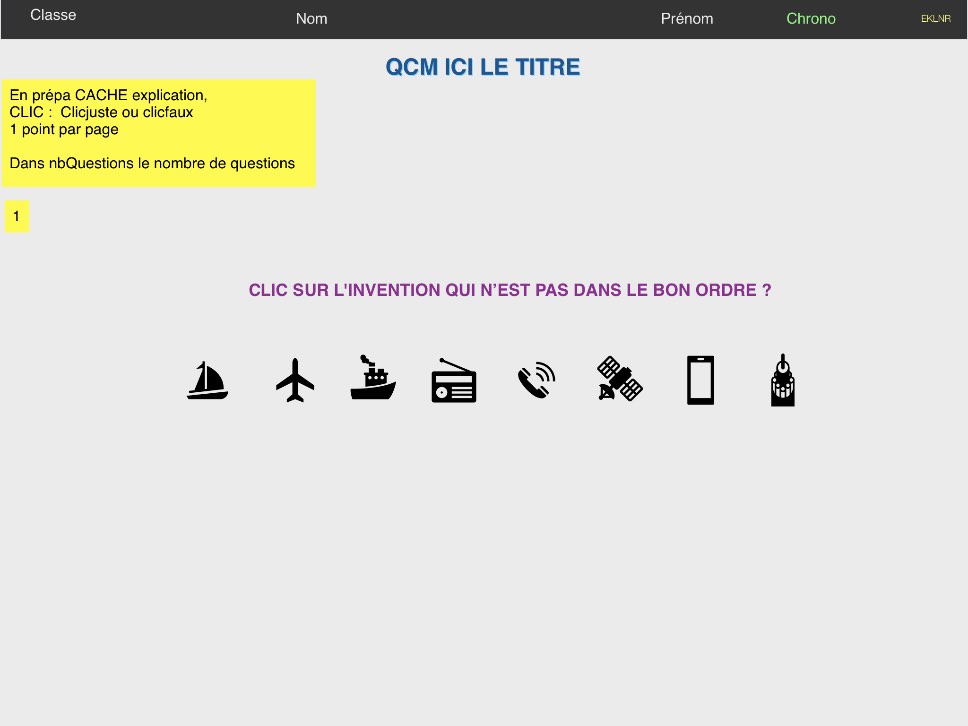The image size is (968, 726).
Task: Click the sailboat invention icon
Action: click(x=207, y=380)
